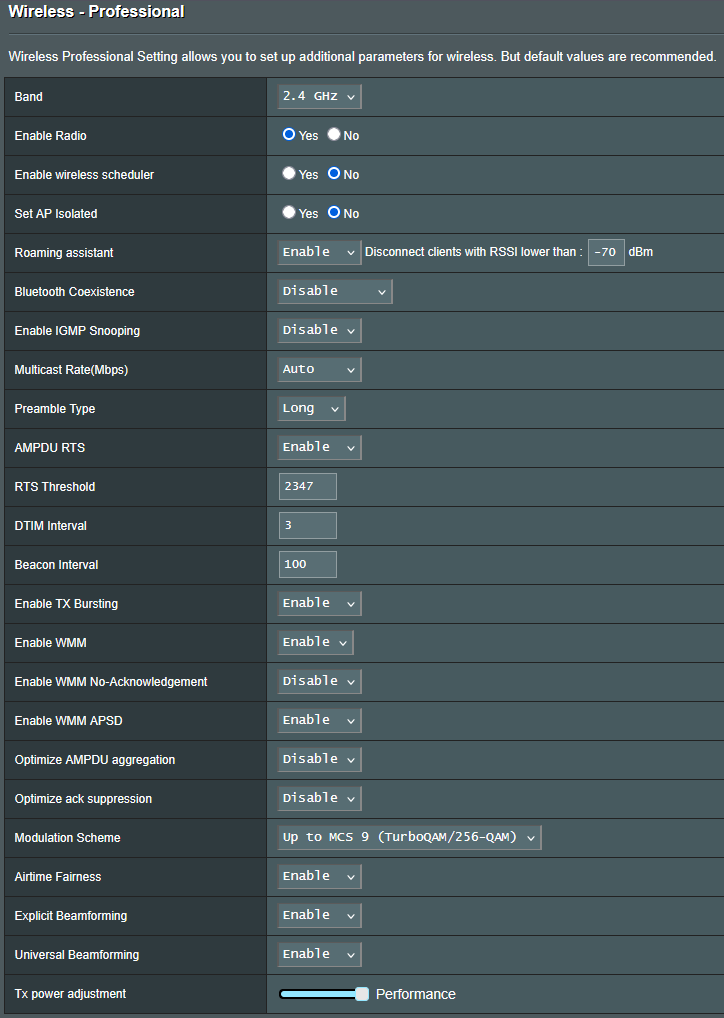Click the Beacon Interval label
724x1018 pixels.
point(56,565)
